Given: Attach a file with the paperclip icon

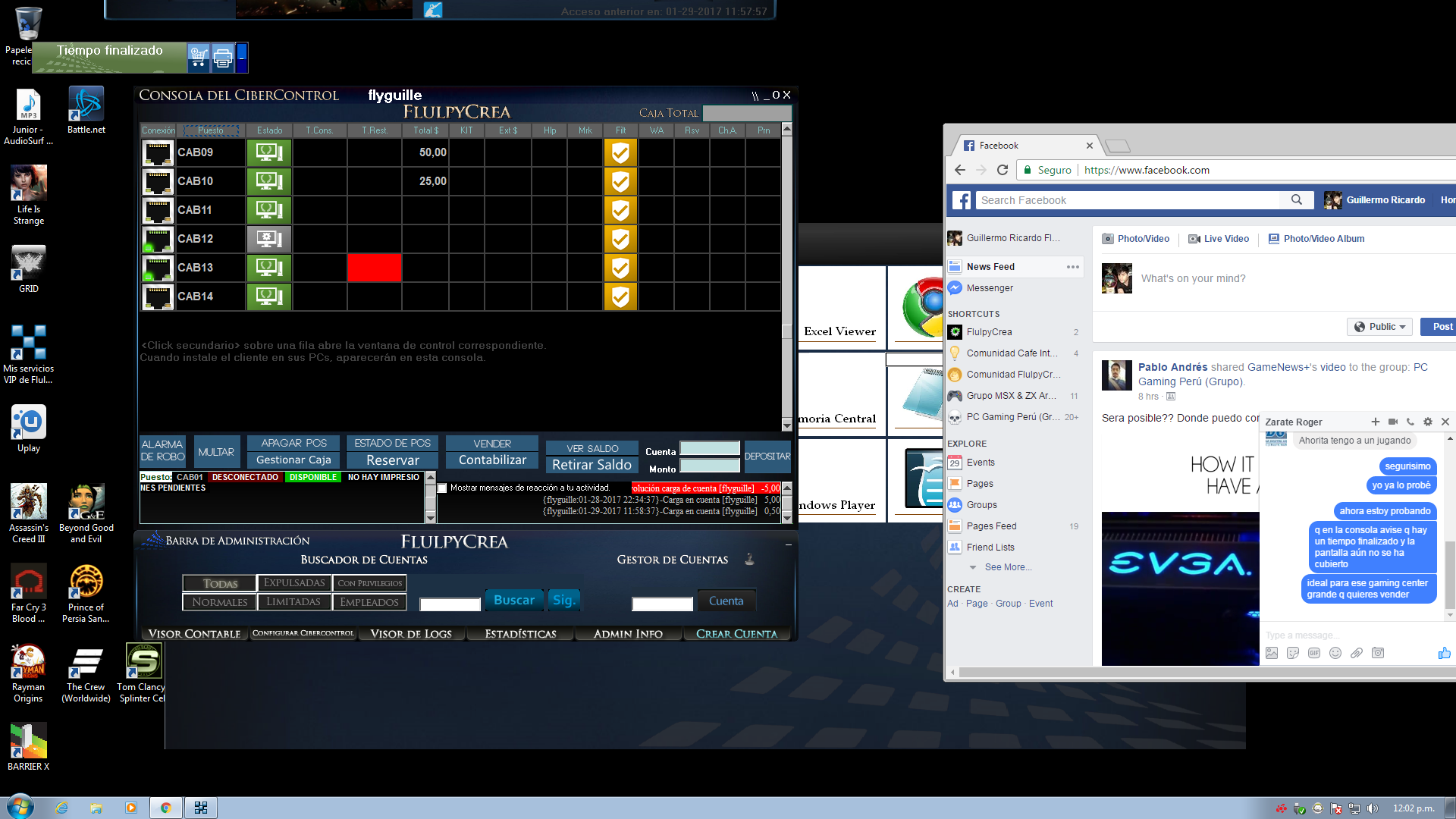Looking at the screenshot, I should coord(1357,653).
